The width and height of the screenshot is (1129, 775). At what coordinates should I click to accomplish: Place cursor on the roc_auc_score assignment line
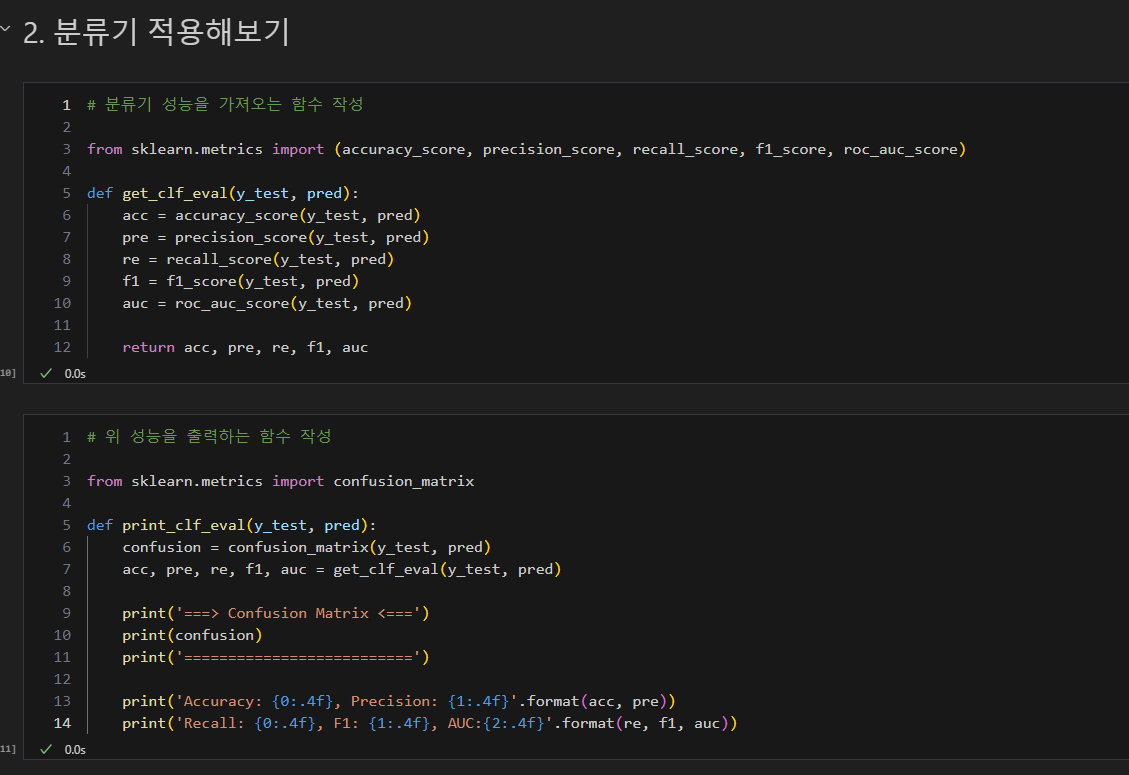(x=267, y=303)
